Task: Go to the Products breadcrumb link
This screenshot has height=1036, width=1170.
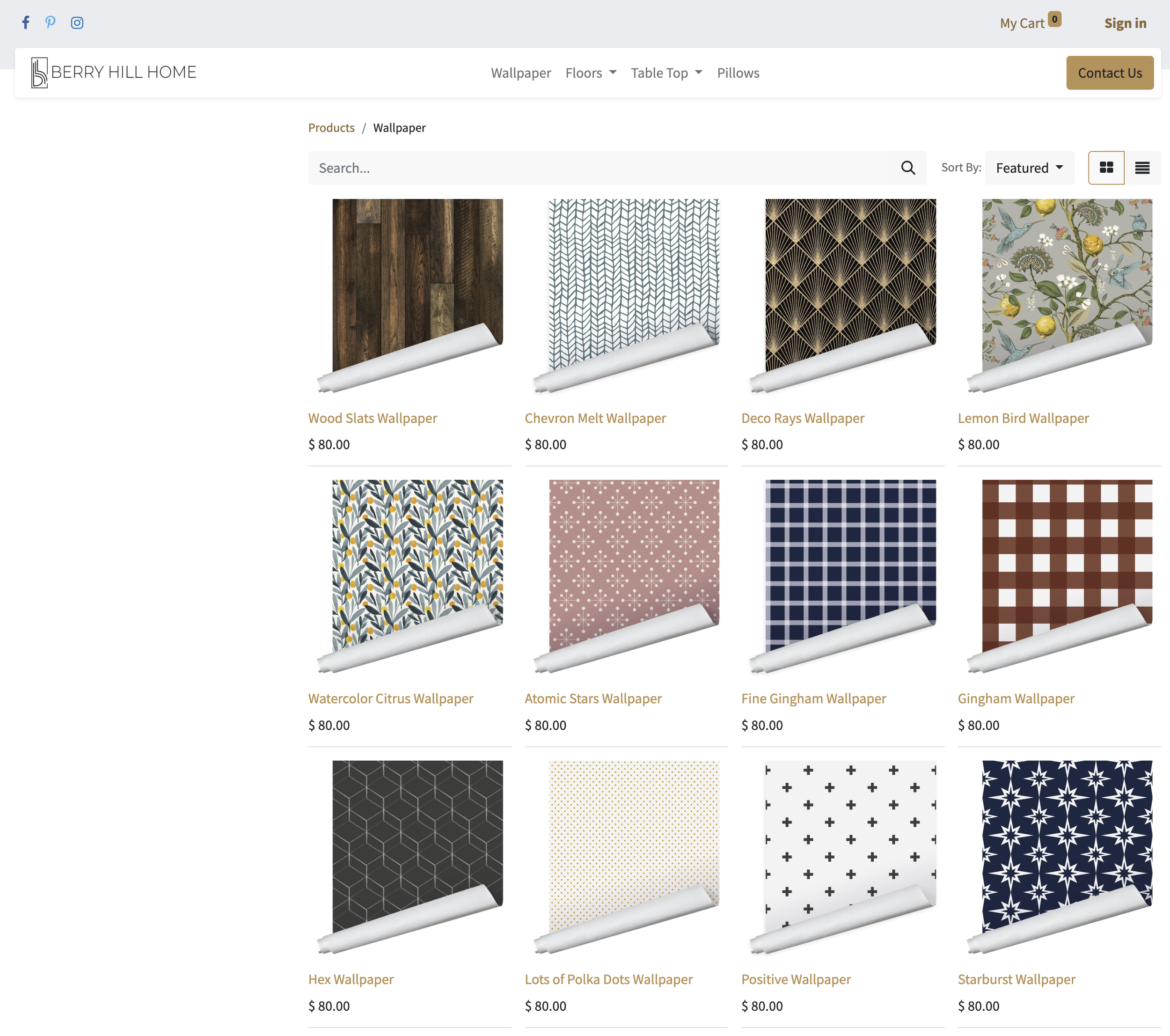Action: [x=331, y=128]
